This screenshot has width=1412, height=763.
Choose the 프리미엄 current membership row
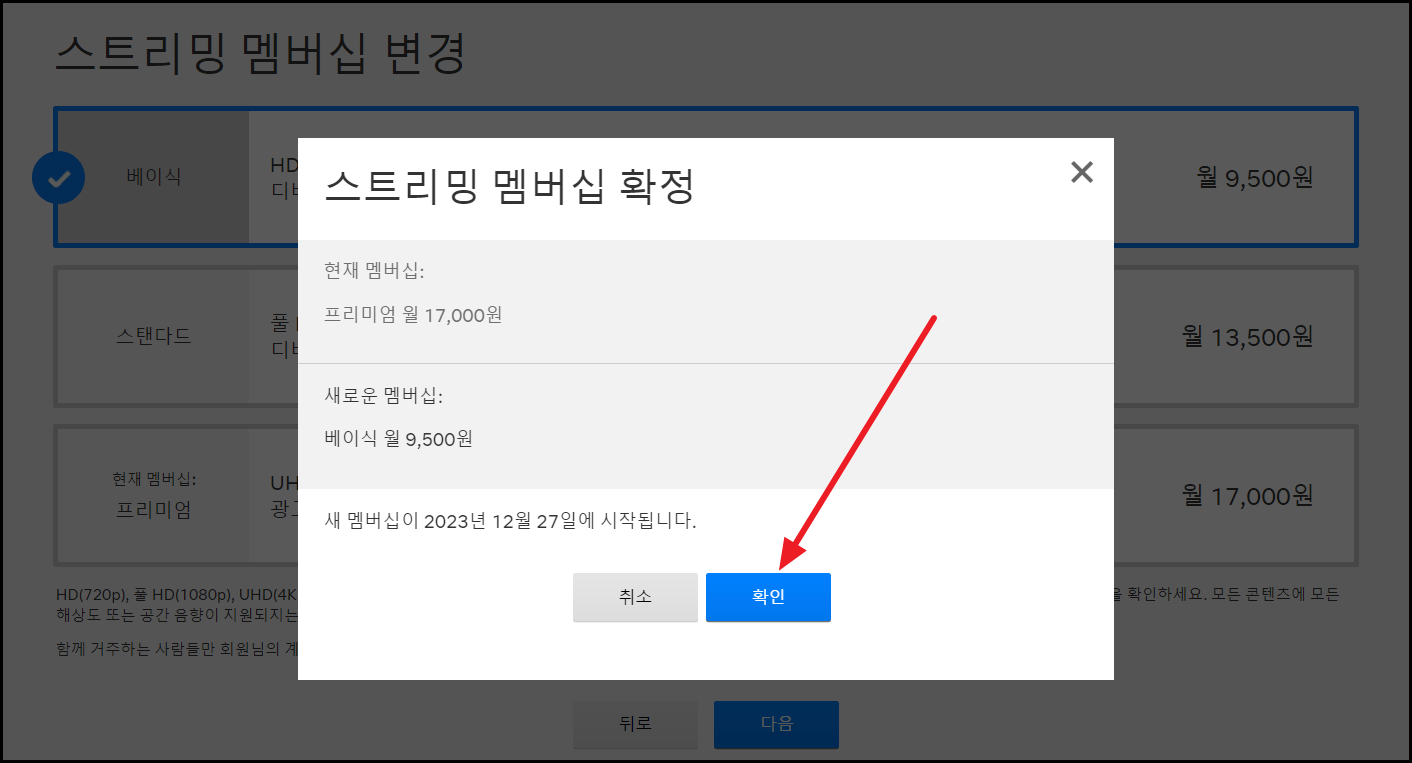pyautogui.click(x=155, y=496)
